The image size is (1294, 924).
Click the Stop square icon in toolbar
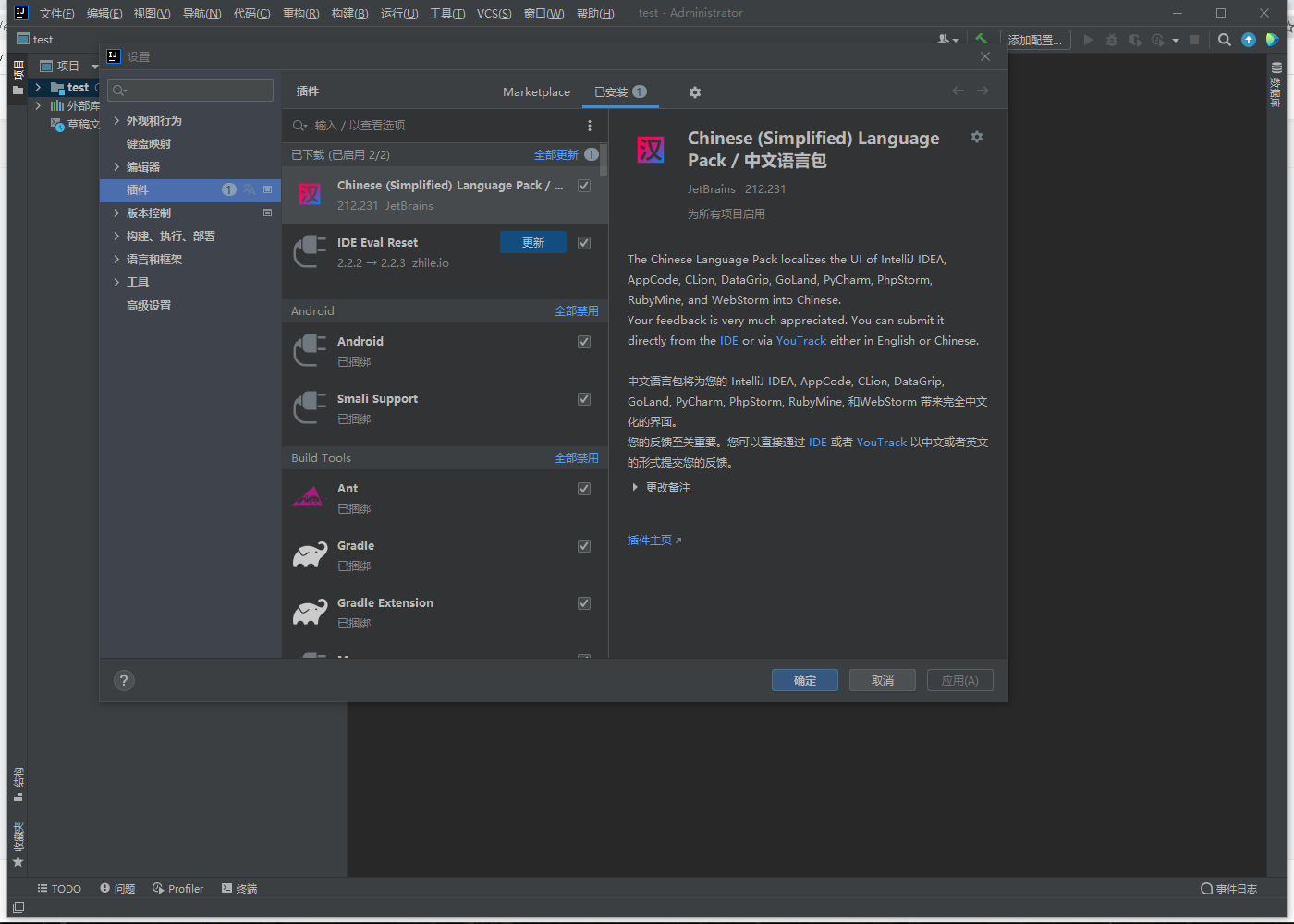click(1194, 40)
